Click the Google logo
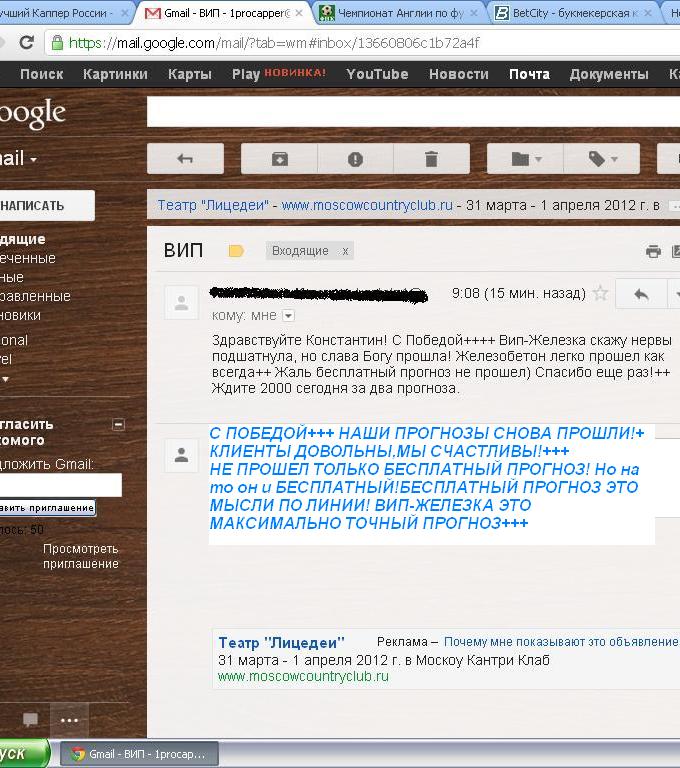The width and height of the screenshot is (680, 768). (x=32, y=114)
